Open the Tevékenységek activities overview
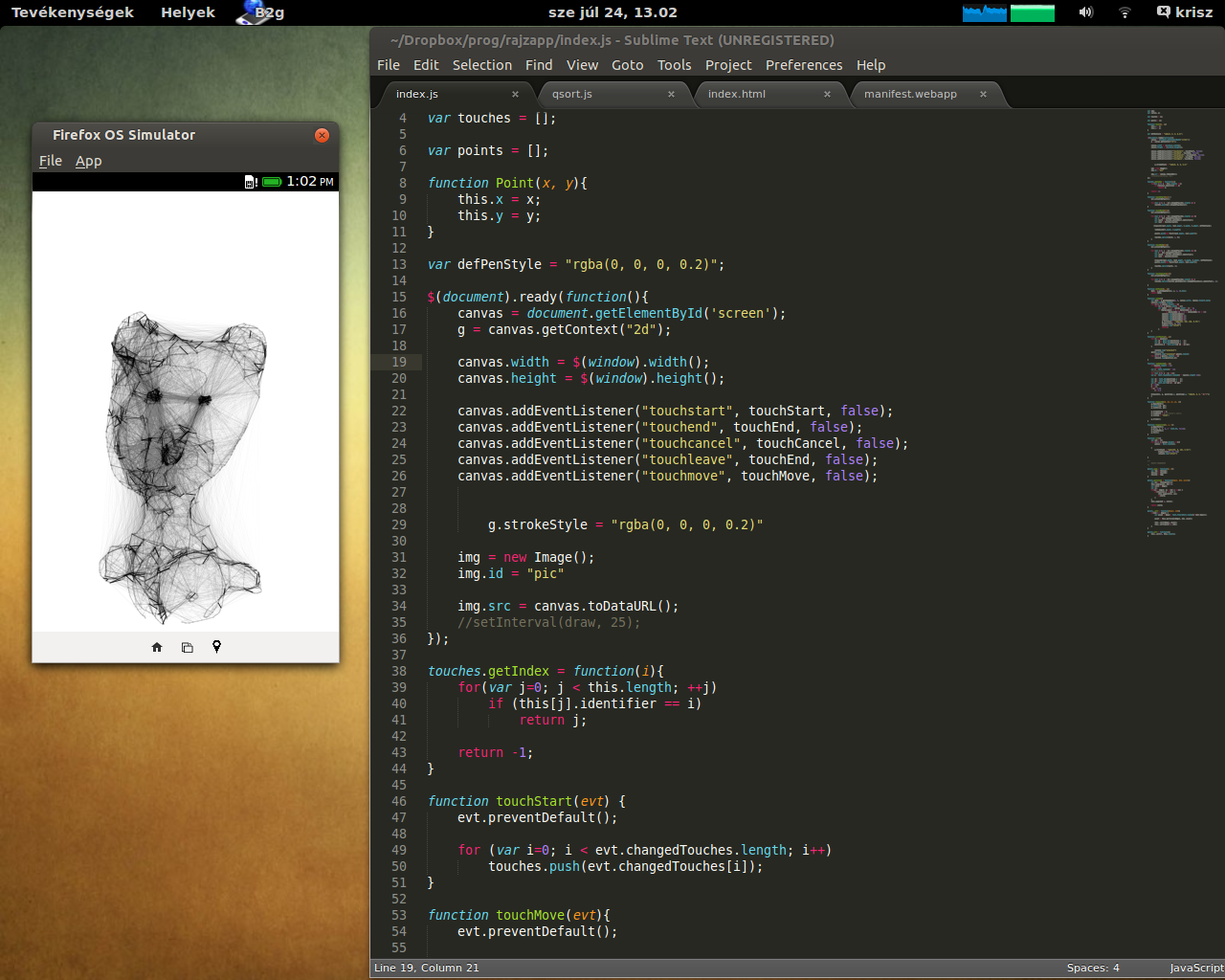Screen dimensions: 1225x980 click(73, 12)
